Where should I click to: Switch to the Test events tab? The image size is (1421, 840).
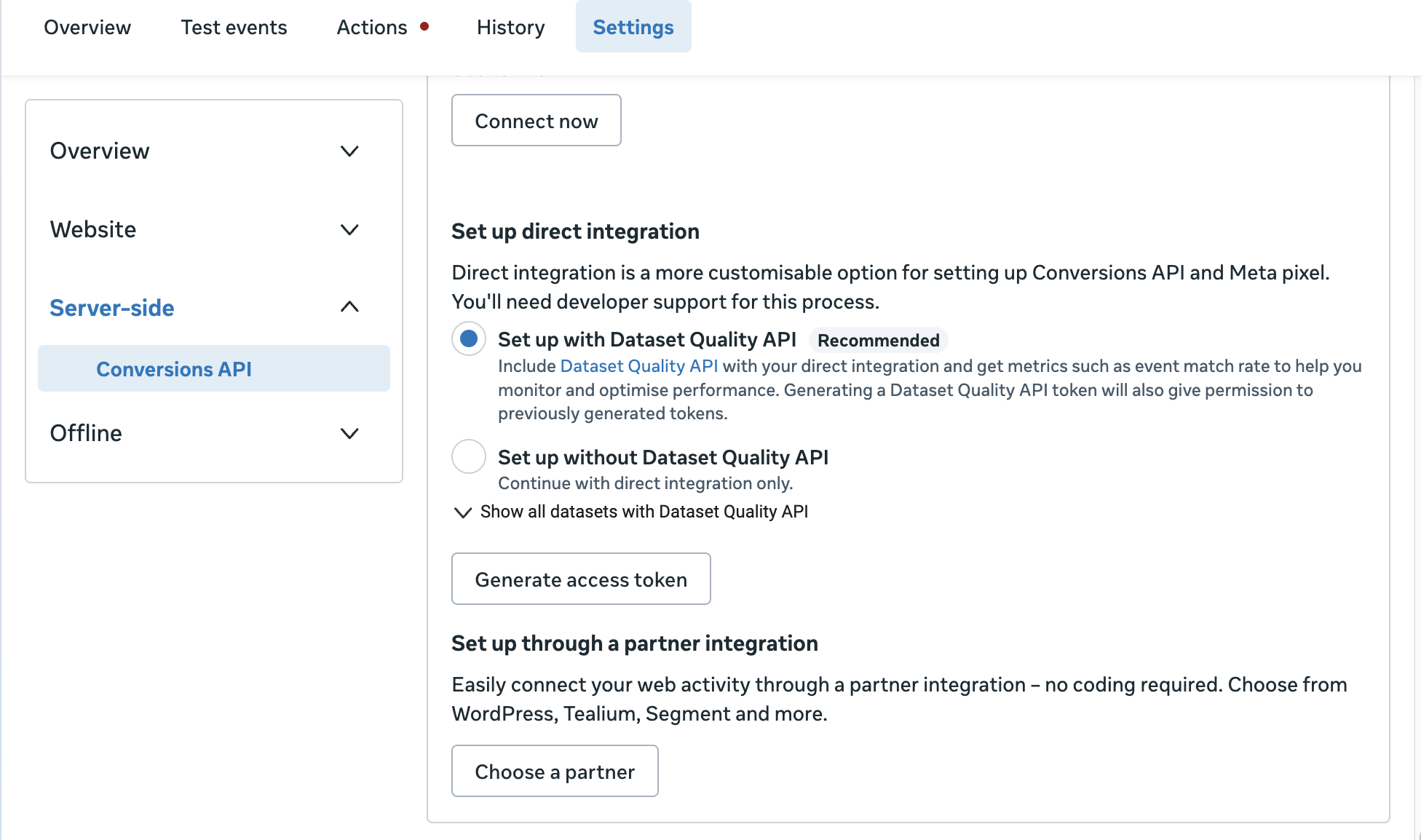234,27
